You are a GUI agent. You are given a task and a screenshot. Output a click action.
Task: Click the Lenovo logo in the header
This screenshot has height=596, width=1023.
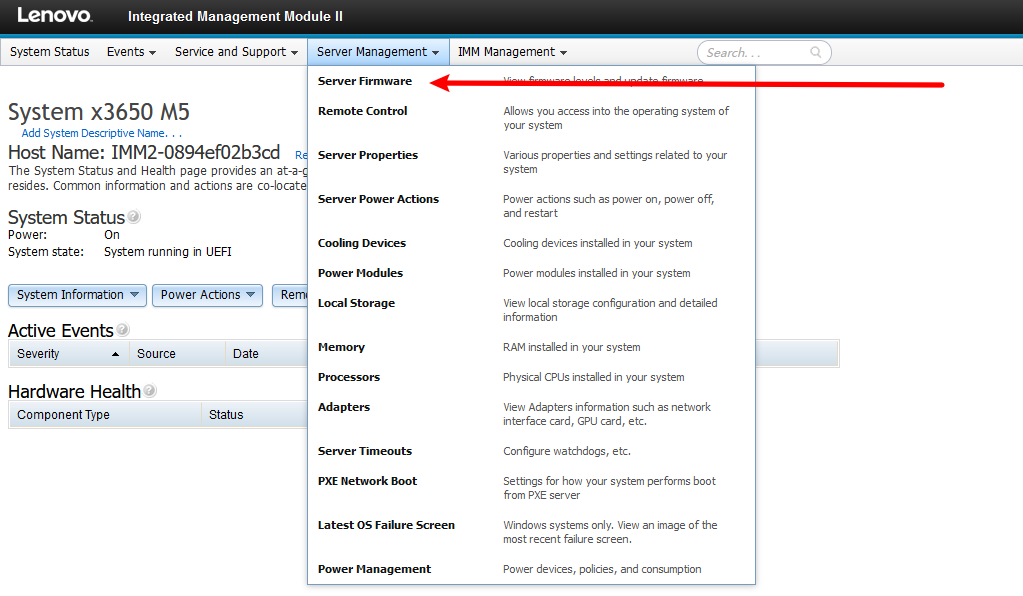55,16
